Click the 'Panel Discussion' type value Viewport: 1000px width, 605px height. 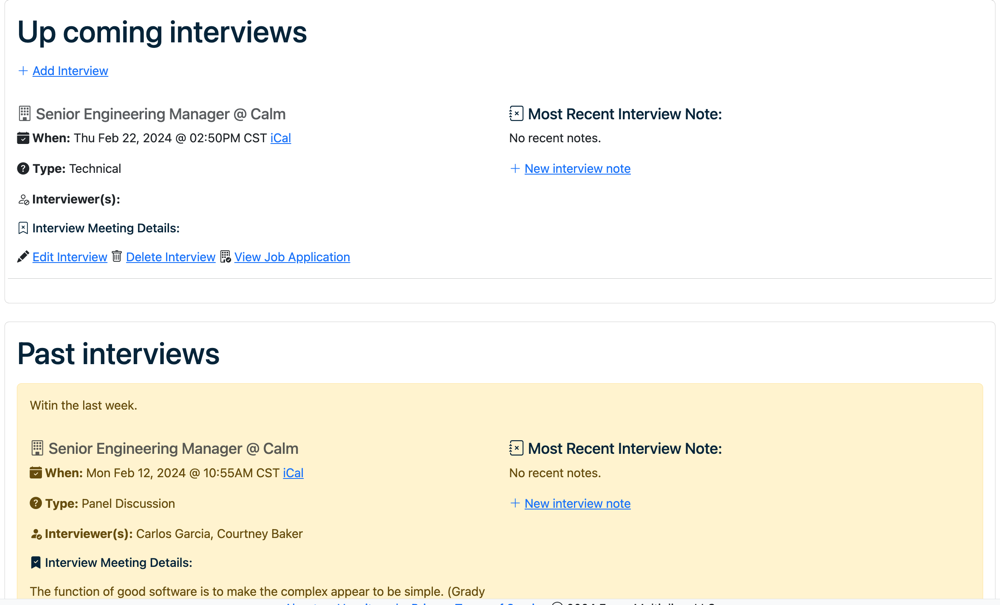point(128,504)
